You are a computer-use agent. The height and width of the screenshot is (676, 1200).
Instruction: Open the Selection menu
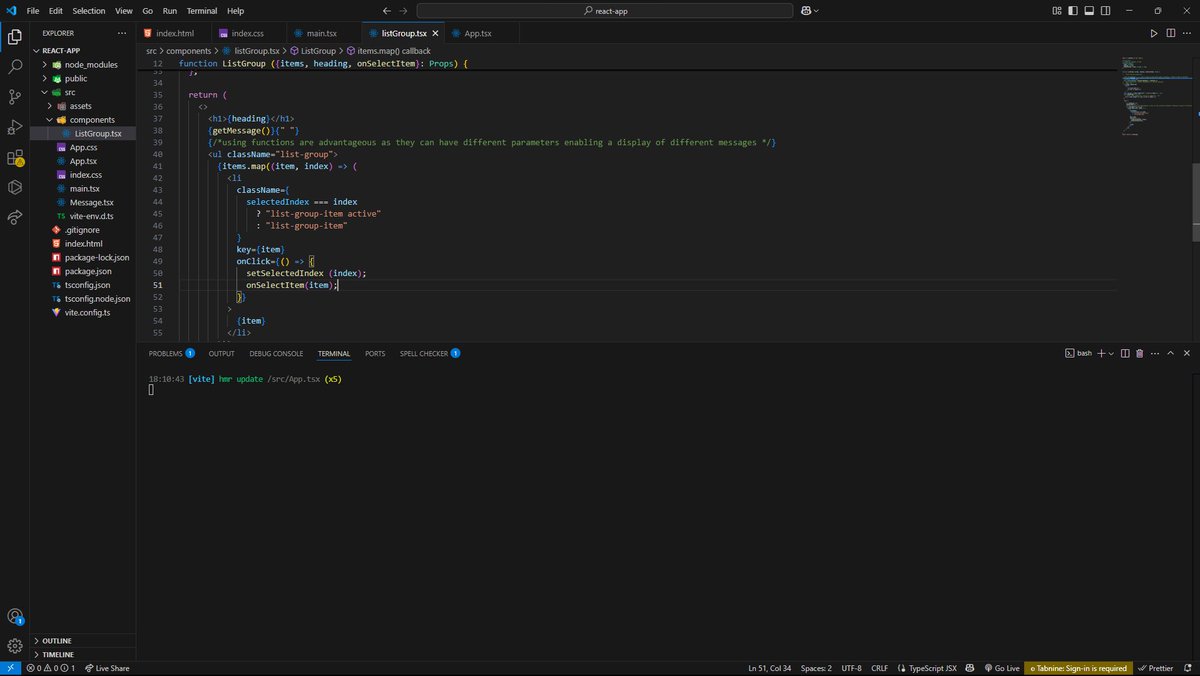[89, 10]
